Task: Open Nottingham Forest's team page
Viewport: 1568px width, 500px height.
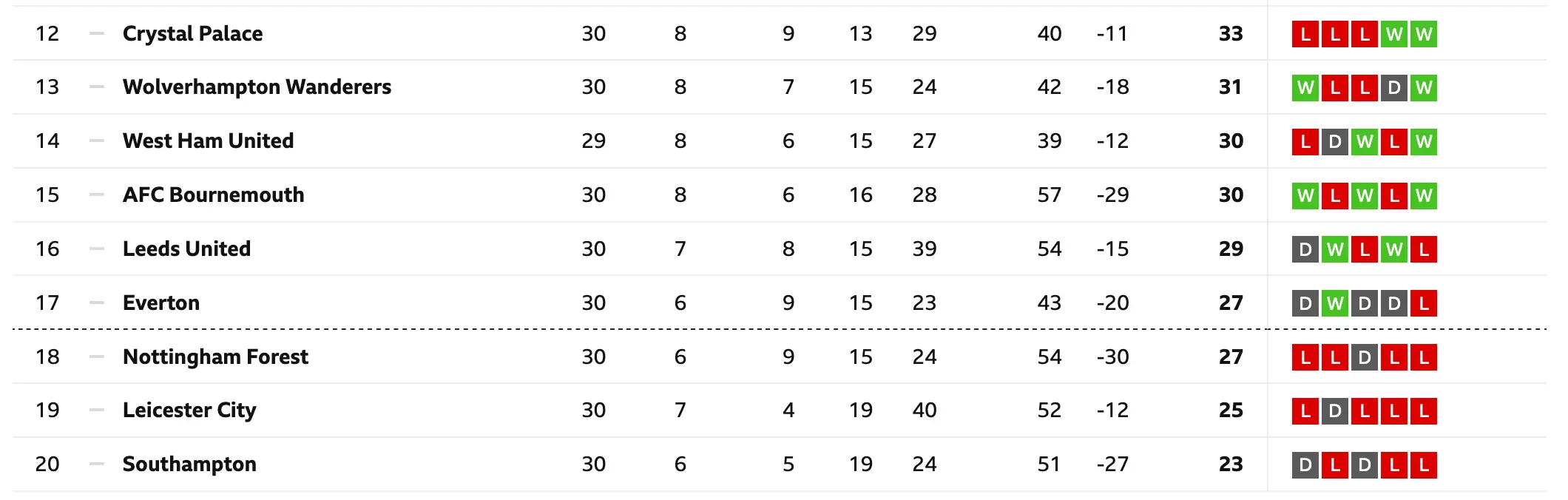Action: [x=215, y=357]
